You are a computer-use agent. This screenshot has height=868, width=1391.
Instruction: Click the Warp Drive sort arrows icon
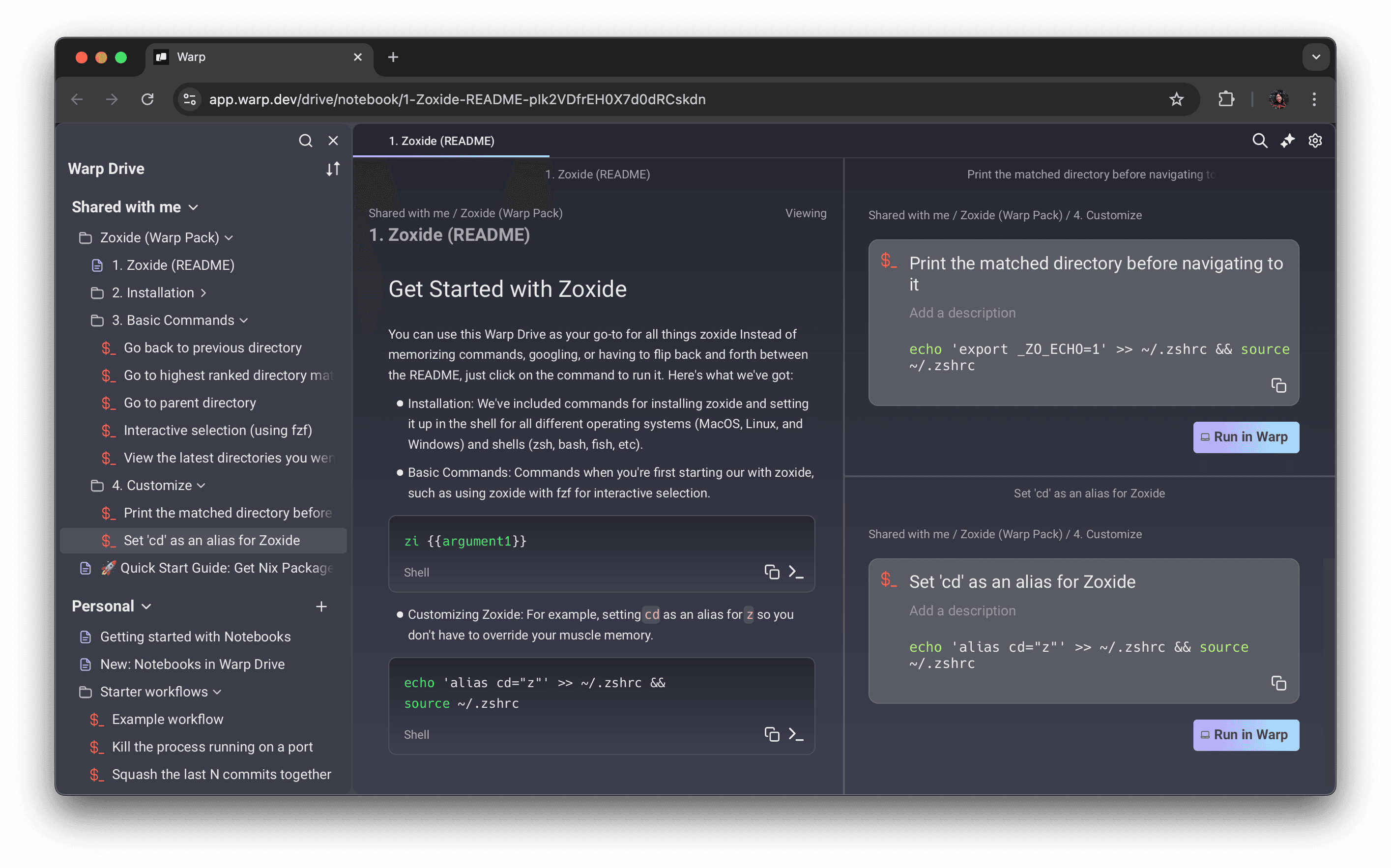point(333,169)
